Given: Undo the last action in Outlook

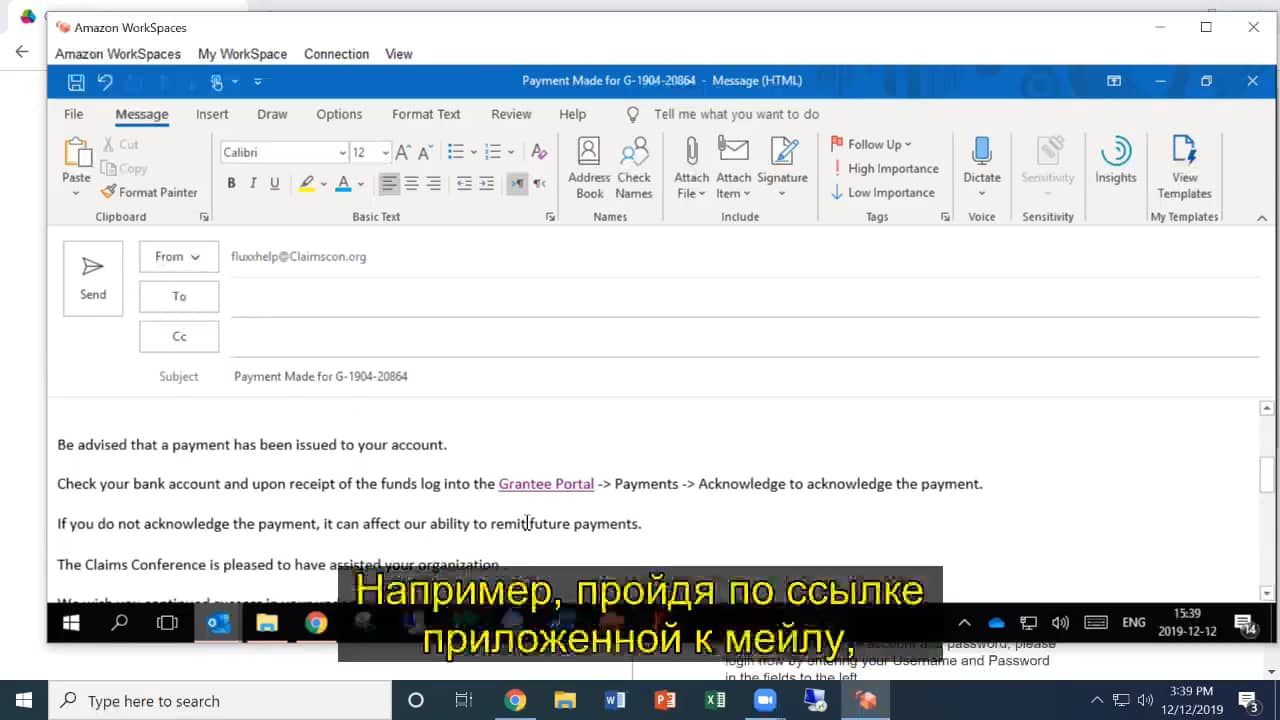Looking at the screenshot, I should pyautogui.click(x=105, y=82).
